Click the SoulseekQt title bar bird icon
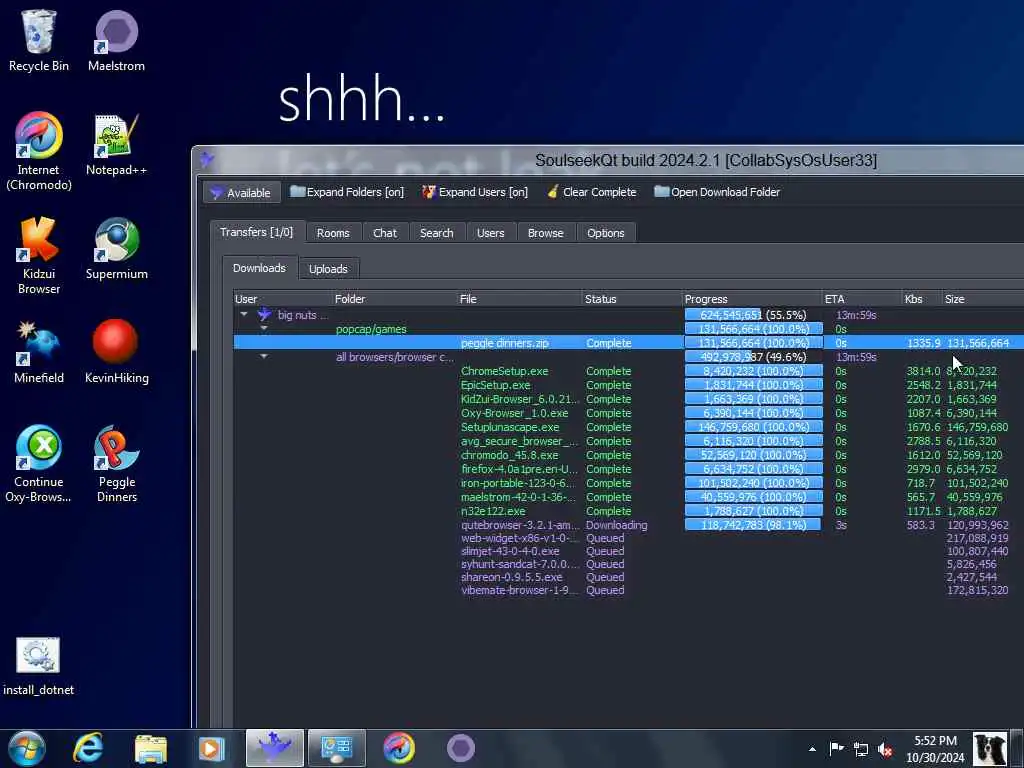This screenshot has height=768, width=1024. (x=207, y=159)
